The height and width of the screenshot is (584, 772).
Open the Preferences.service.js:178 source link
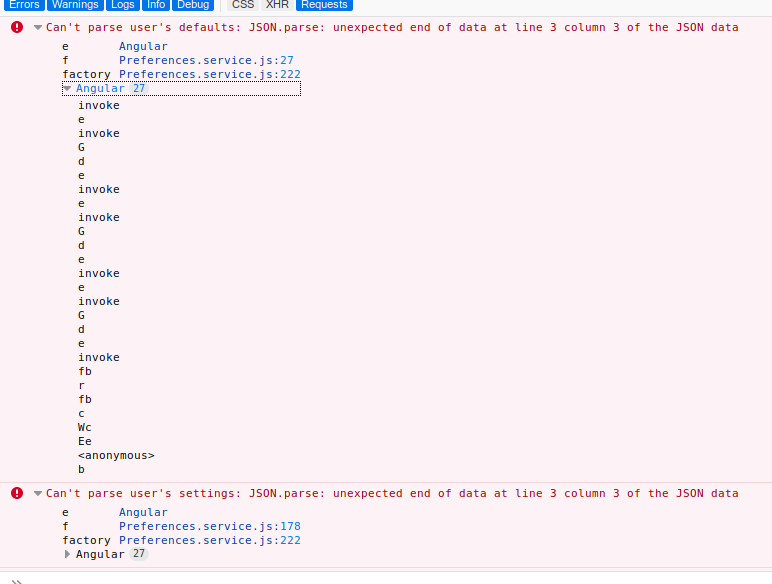click(x=209, y=526)
